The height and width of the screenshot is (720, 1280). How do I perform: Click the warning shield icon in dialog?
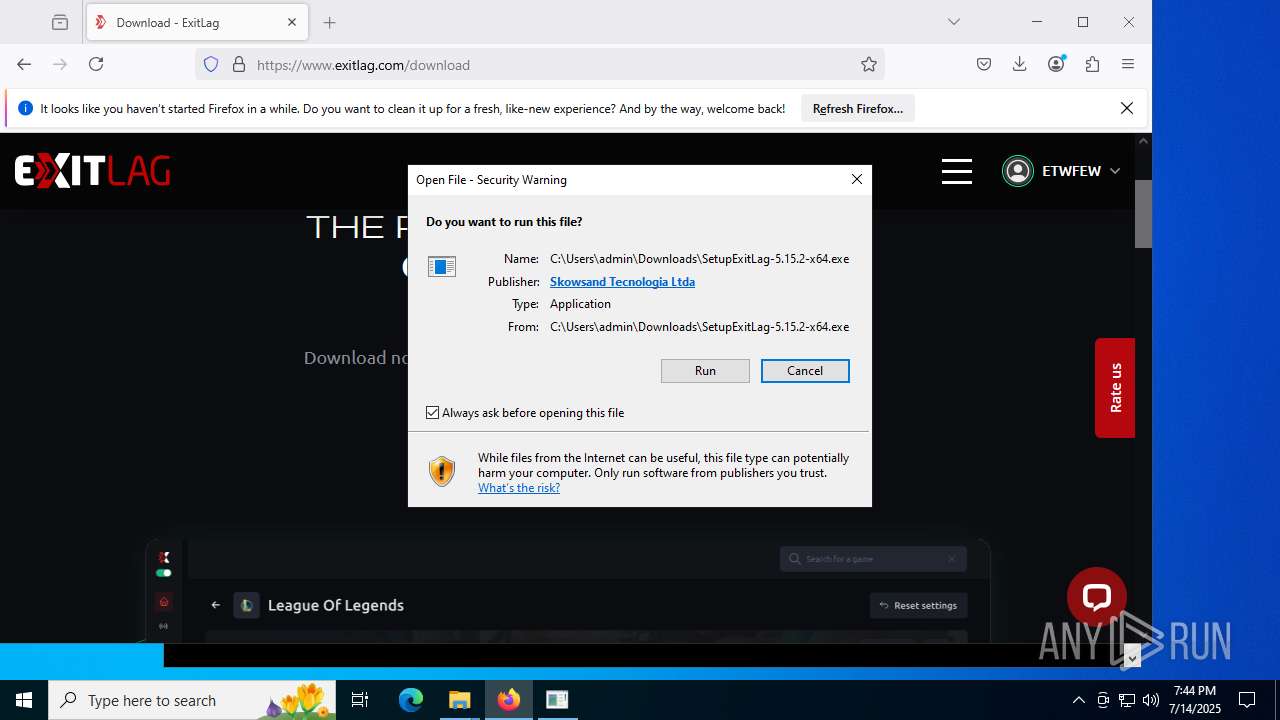pos(442,471)
